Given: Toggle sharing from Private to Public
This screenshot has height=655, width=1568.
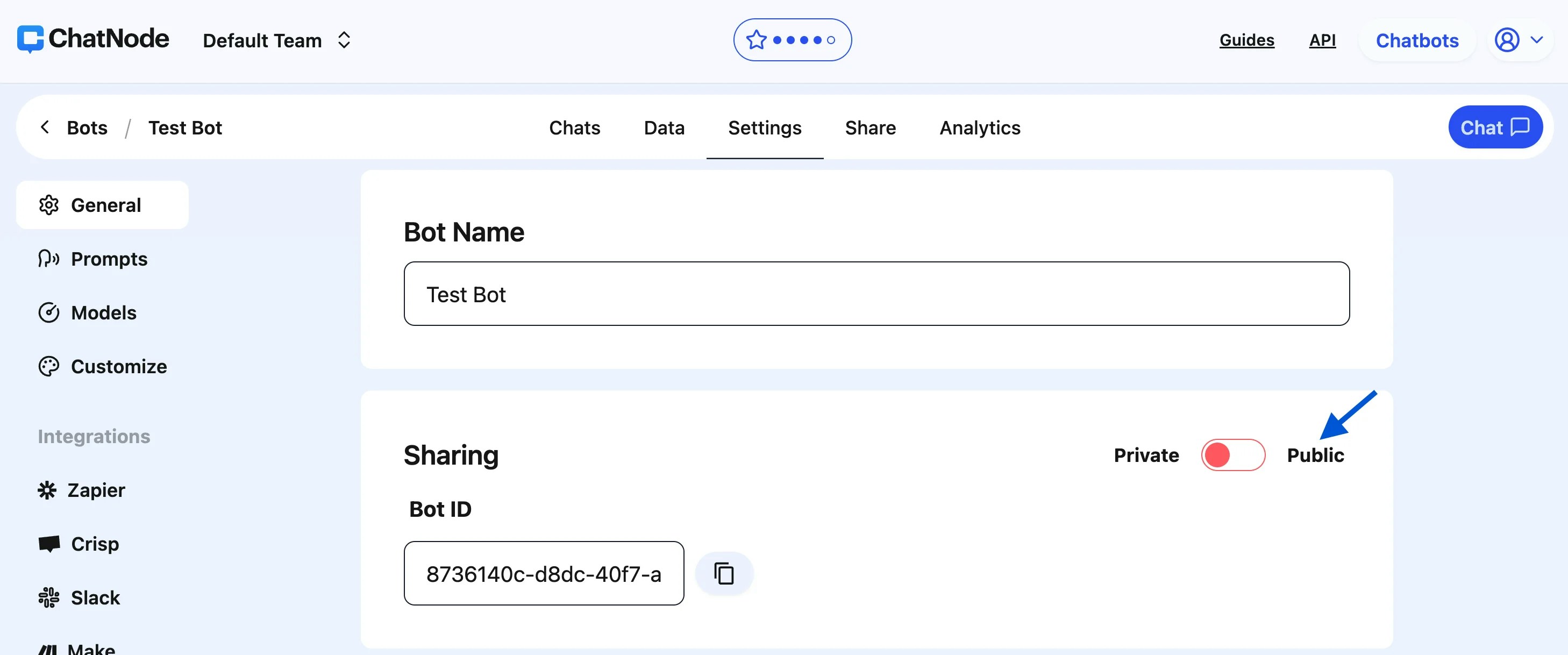Looking at the screenshot, I should click(x=1233, y=455).
